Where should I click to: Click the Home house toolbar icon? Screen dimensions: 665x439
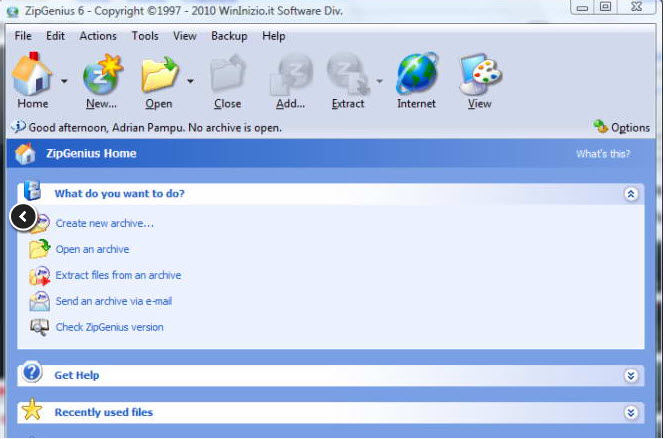(x=32, y=75)
